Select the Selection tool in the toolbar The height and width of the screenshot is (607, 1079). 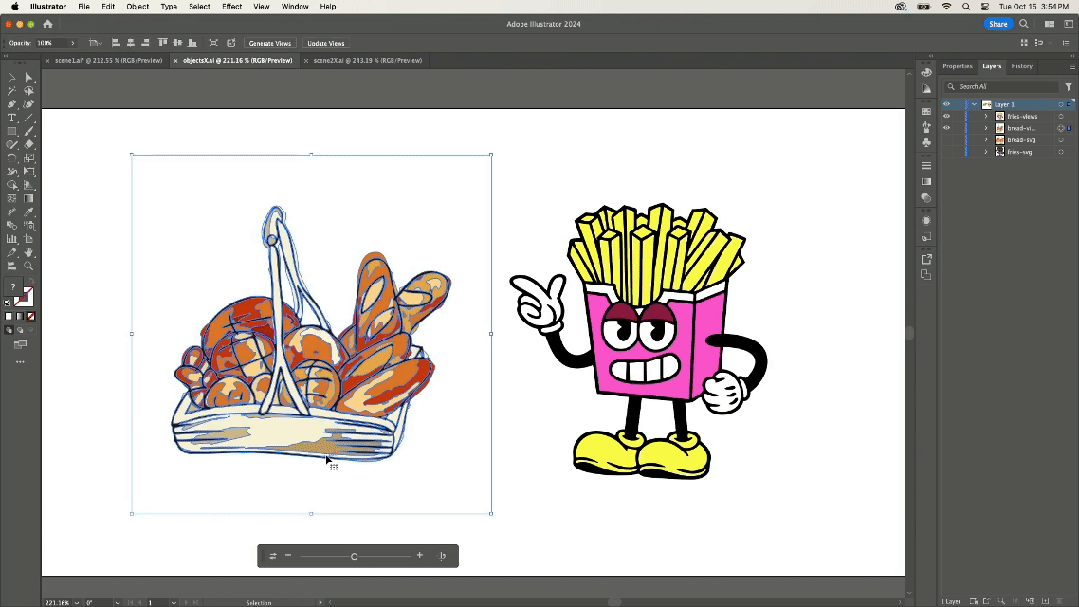coord(12,77)
